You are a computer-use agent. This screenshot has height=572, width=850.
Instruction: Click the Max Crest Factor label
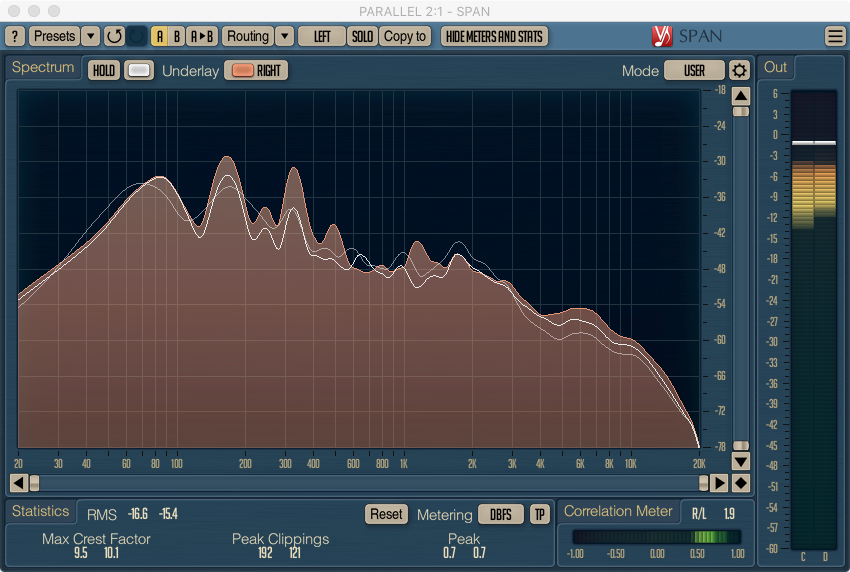96,539
